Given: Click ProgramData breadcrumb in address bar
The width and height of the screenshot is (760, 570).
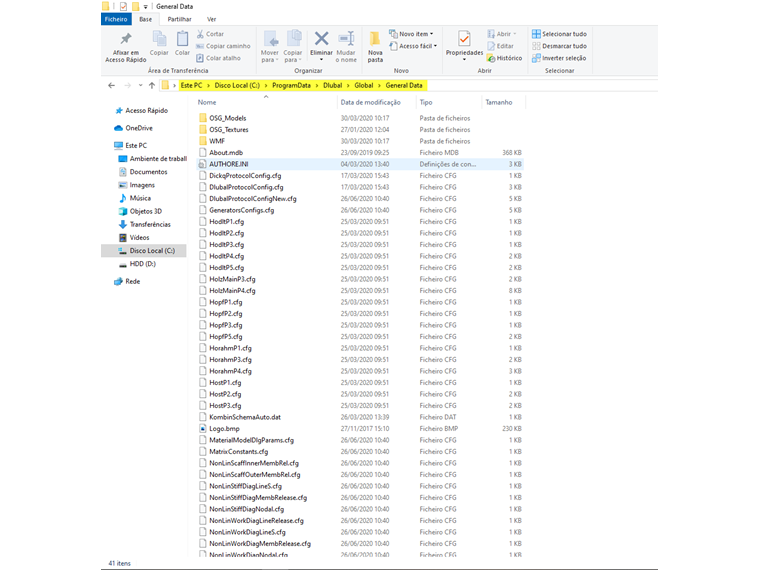Looking at the screenshot, I should (x=291, y=85).
